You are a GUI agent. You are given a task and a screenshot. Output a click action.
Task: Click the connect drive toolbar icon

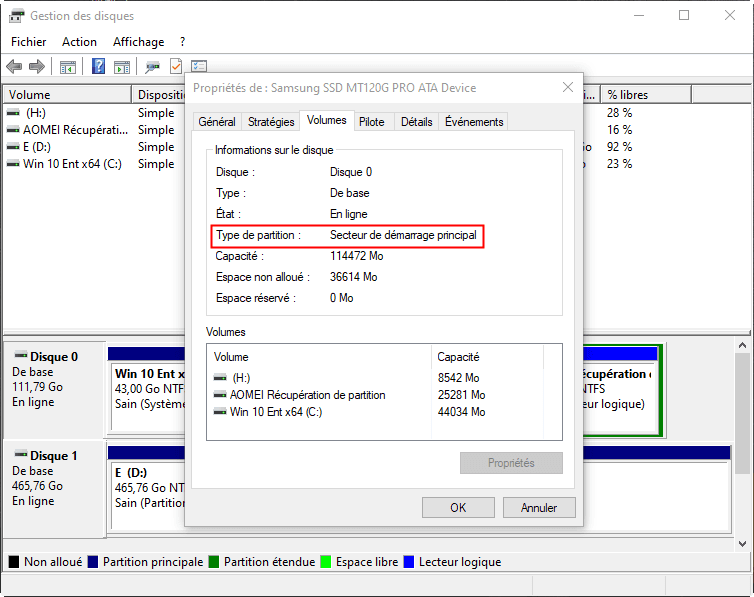(152, 67)
